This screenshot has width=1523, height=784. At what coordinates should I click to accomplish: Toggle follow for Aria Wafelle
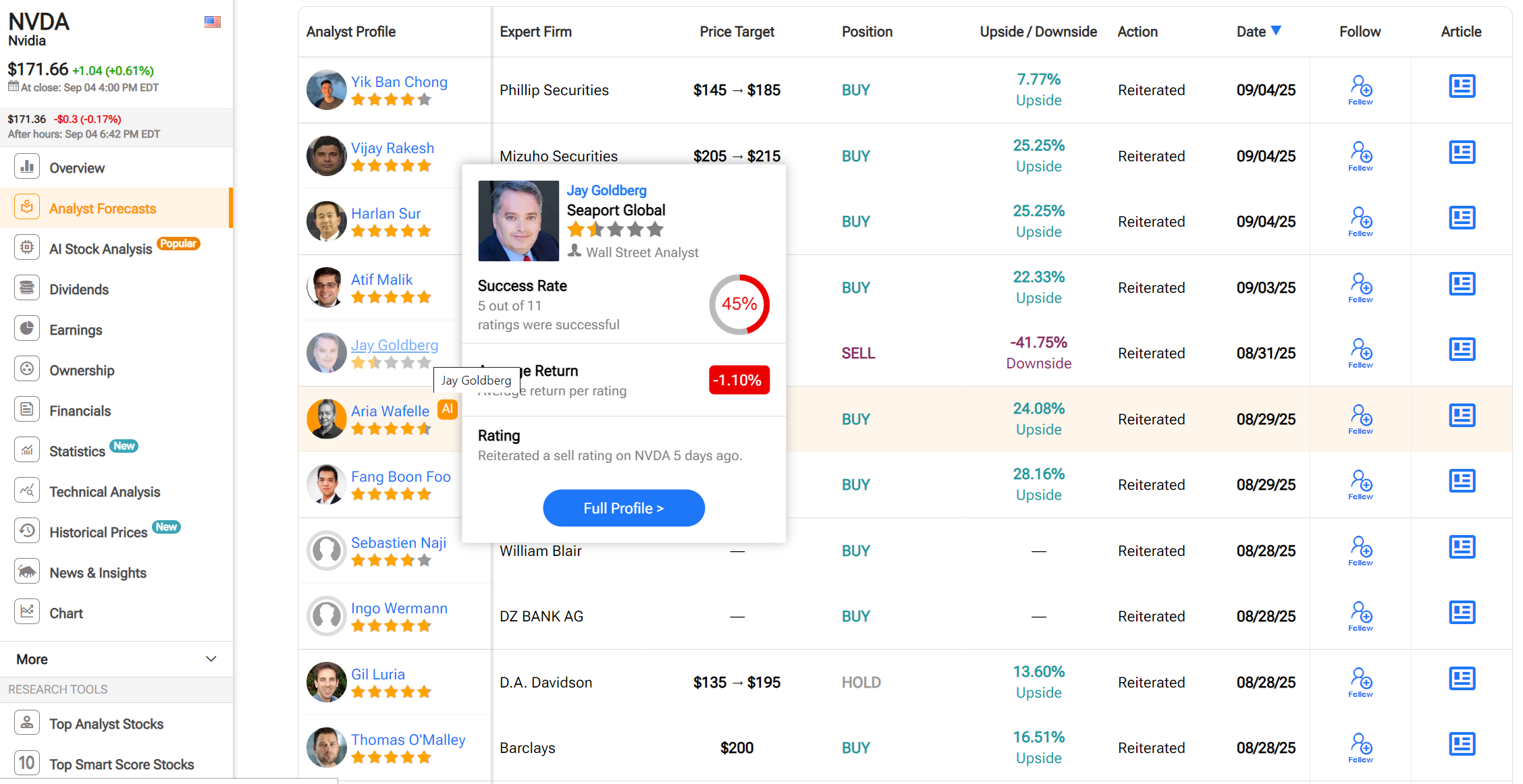1360,418
